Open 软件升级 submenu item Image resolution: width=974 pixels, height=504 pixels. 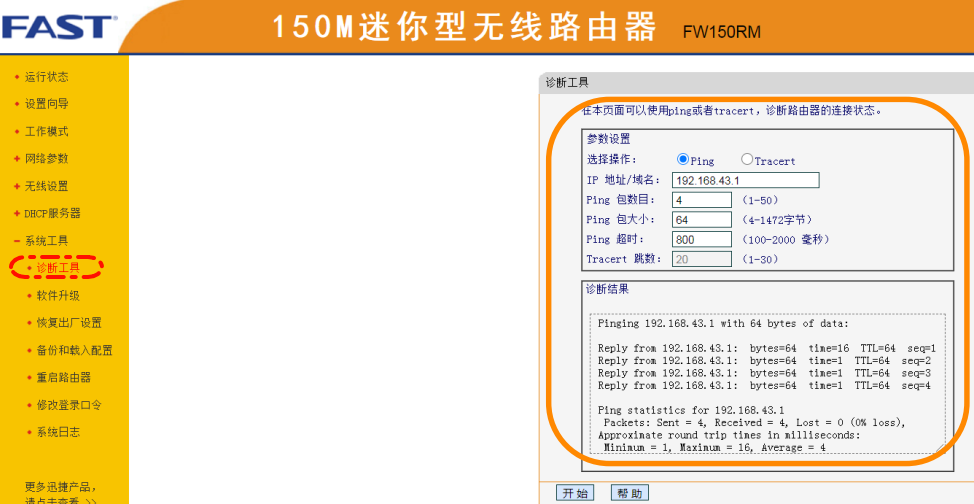point(58,296)
